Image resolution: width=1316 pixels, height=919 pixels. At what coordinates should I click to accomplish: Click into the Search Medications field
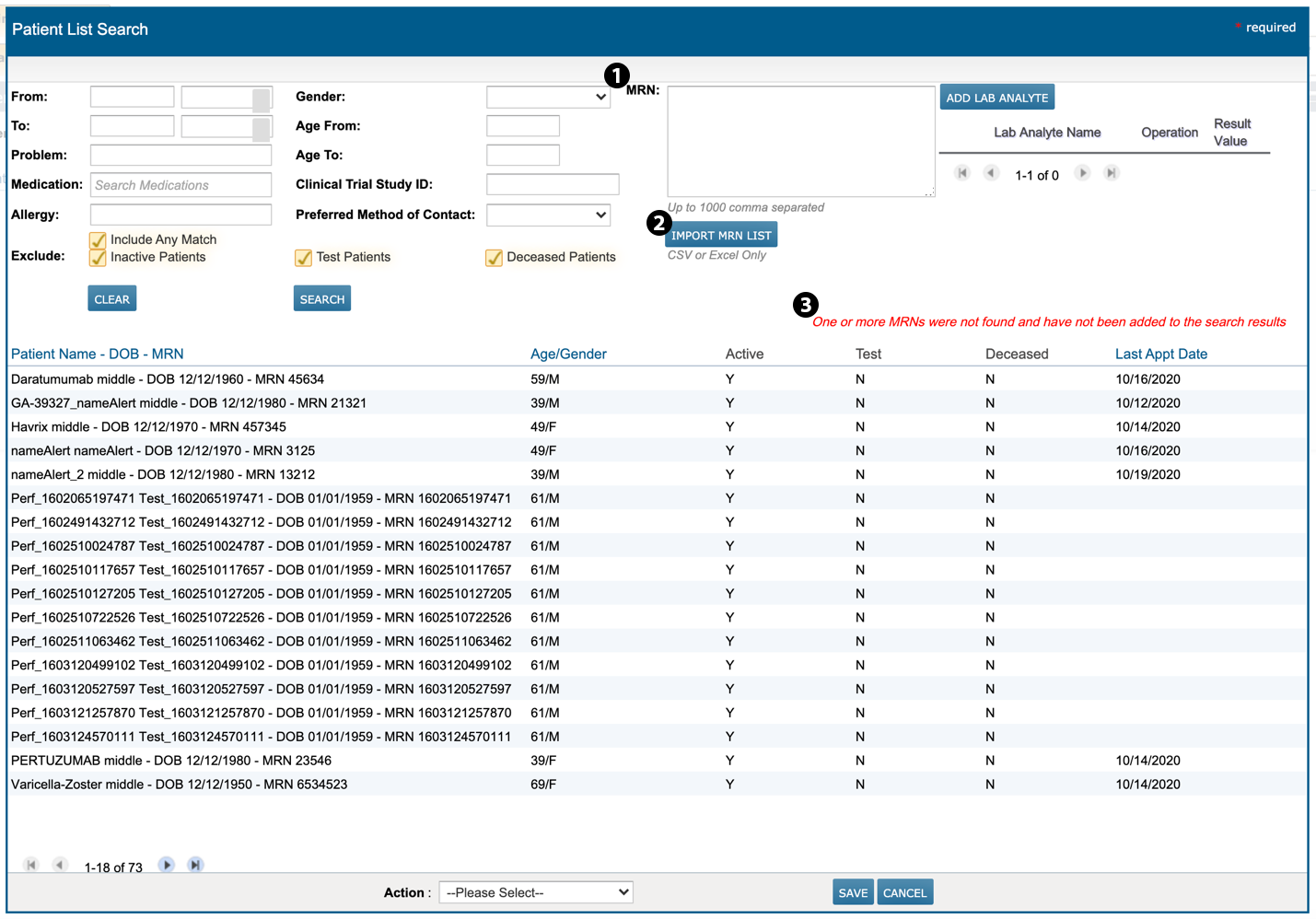181,185
